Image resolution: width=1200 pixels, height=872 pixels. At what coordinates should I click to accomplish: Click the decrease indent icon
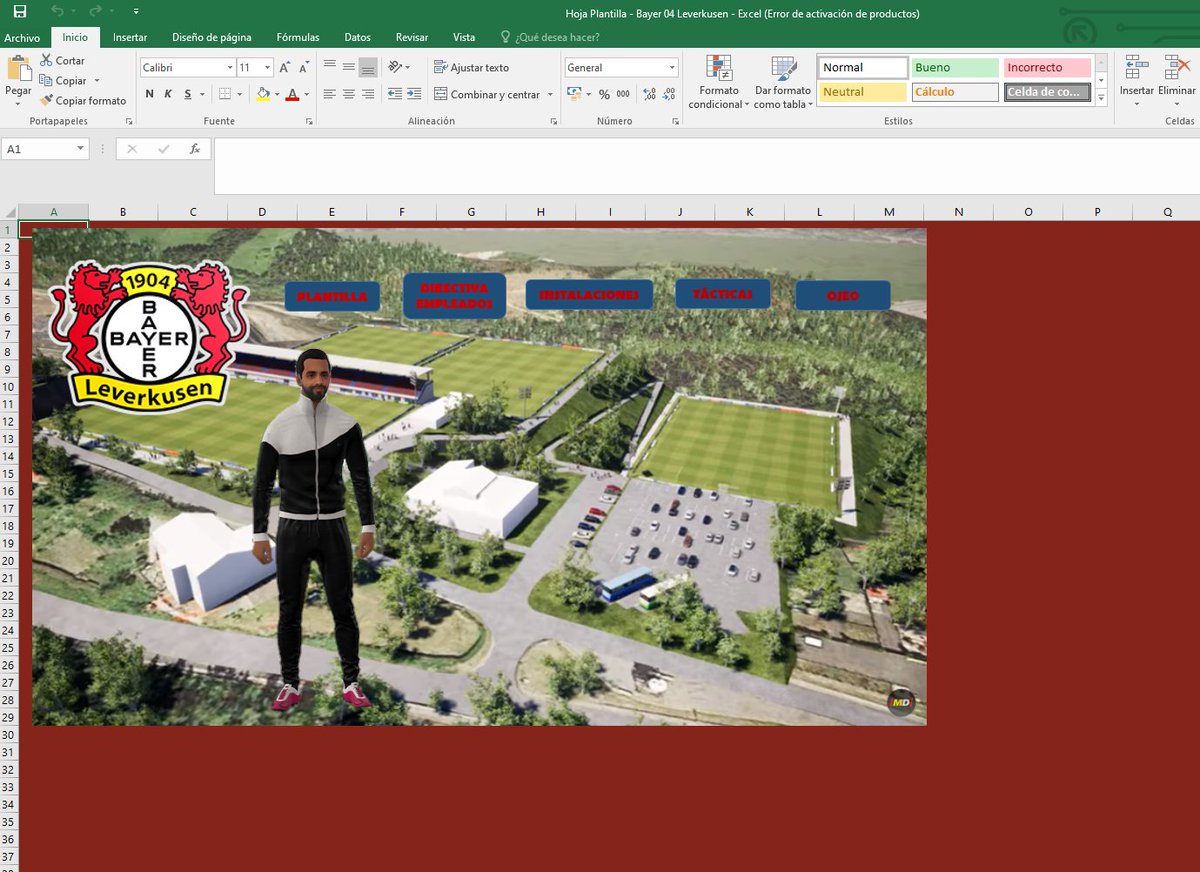pos(395,94)
